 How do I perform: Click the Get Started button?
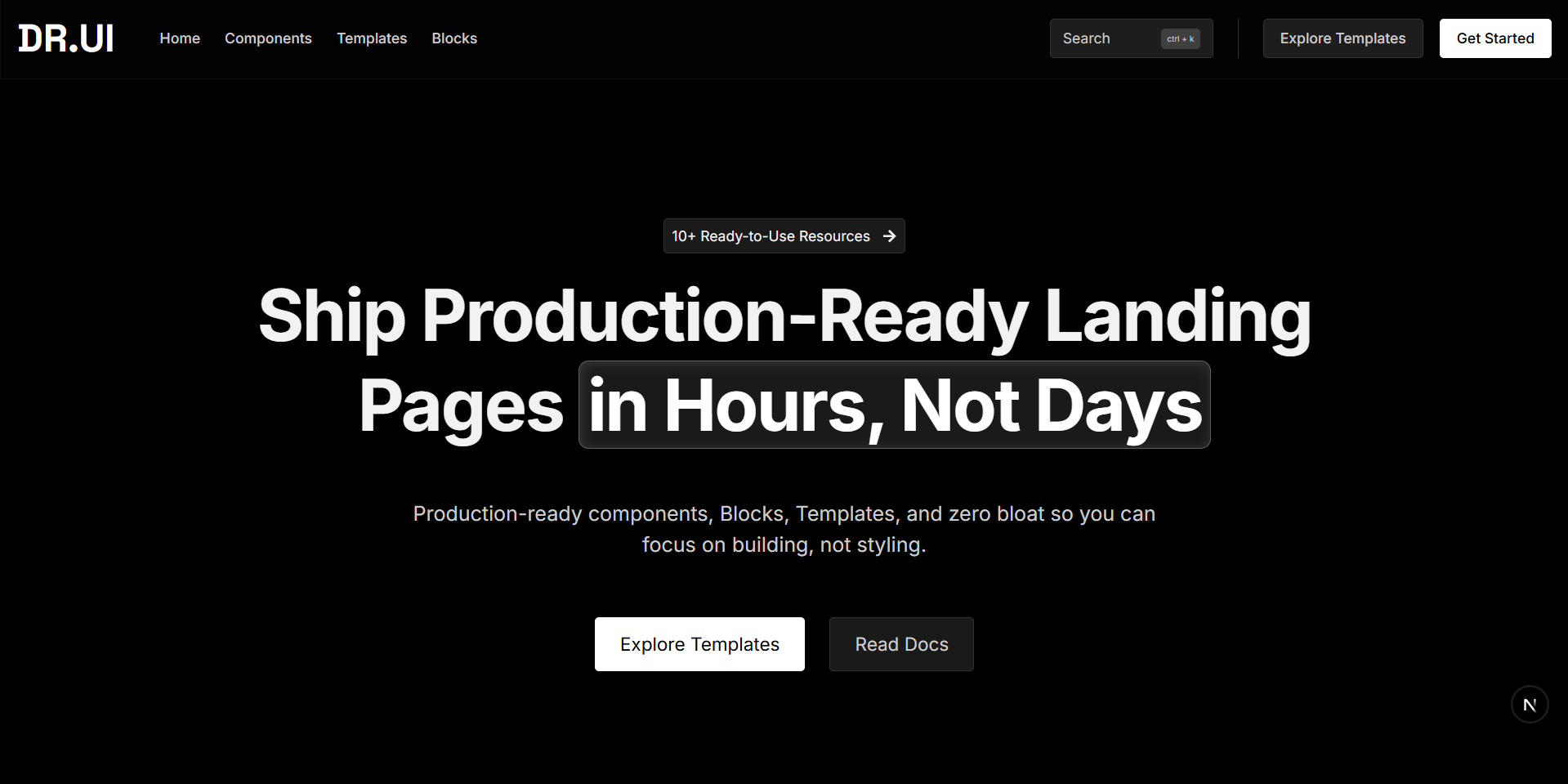tap(1494, 38)
